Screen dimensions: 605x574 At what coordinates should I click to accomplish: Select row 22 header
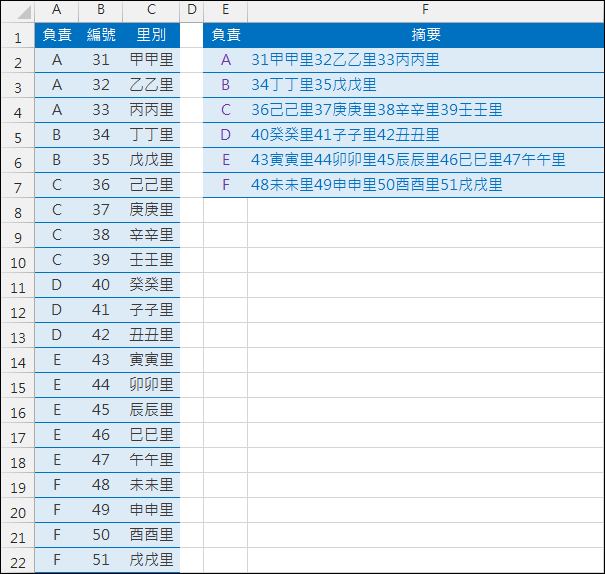point(18,560)
